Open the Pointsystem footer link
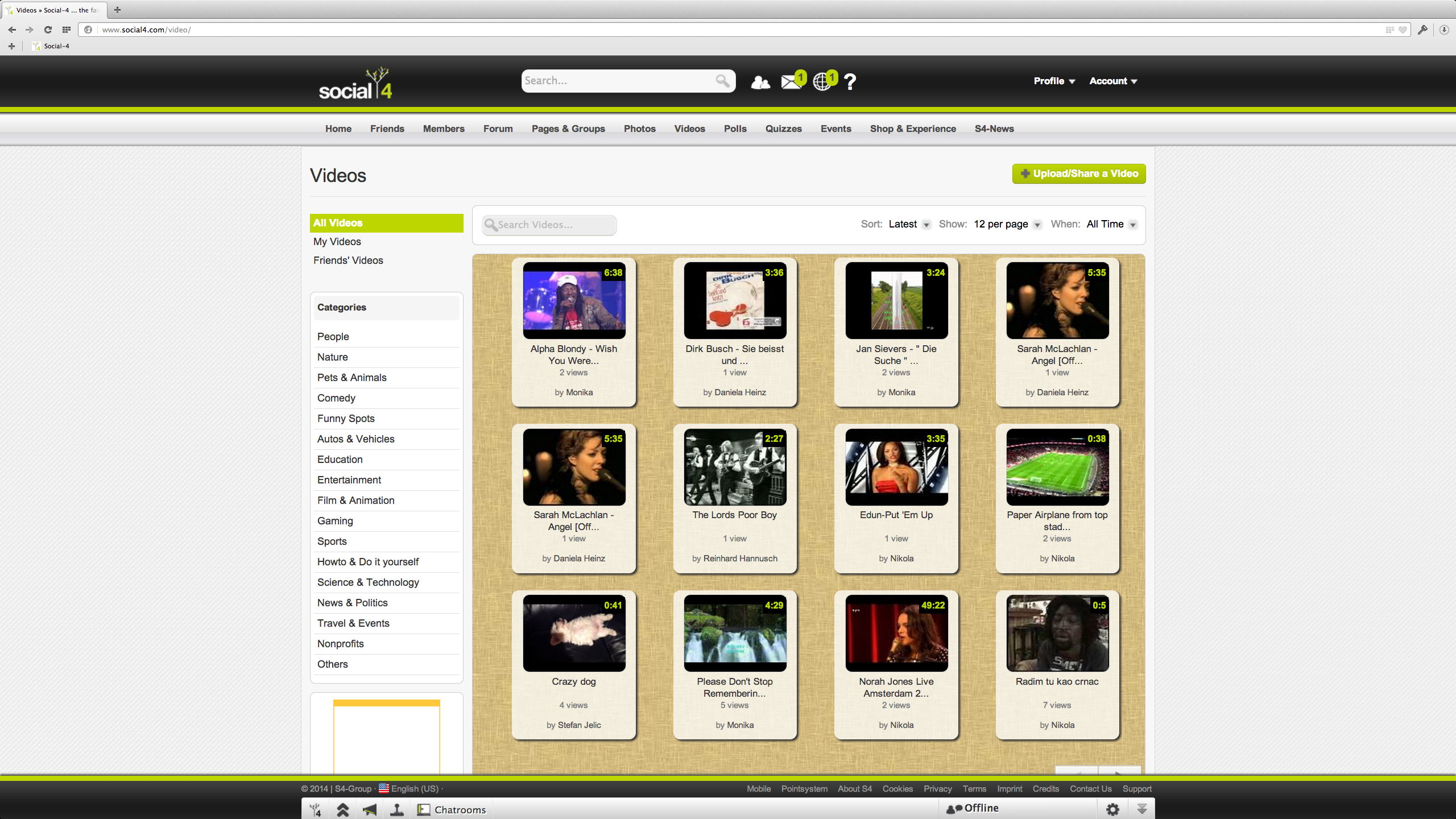 click(804, 788)
